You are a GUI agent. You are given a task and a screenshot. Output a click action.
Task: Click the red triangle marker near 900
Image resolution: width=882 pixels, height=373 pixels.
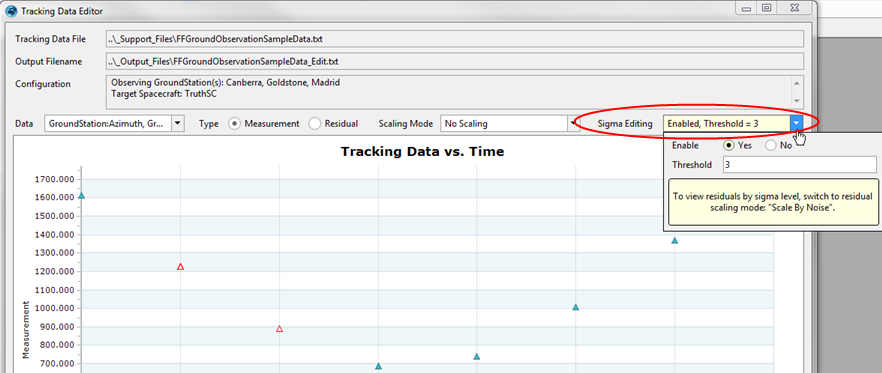click(280, 329)
